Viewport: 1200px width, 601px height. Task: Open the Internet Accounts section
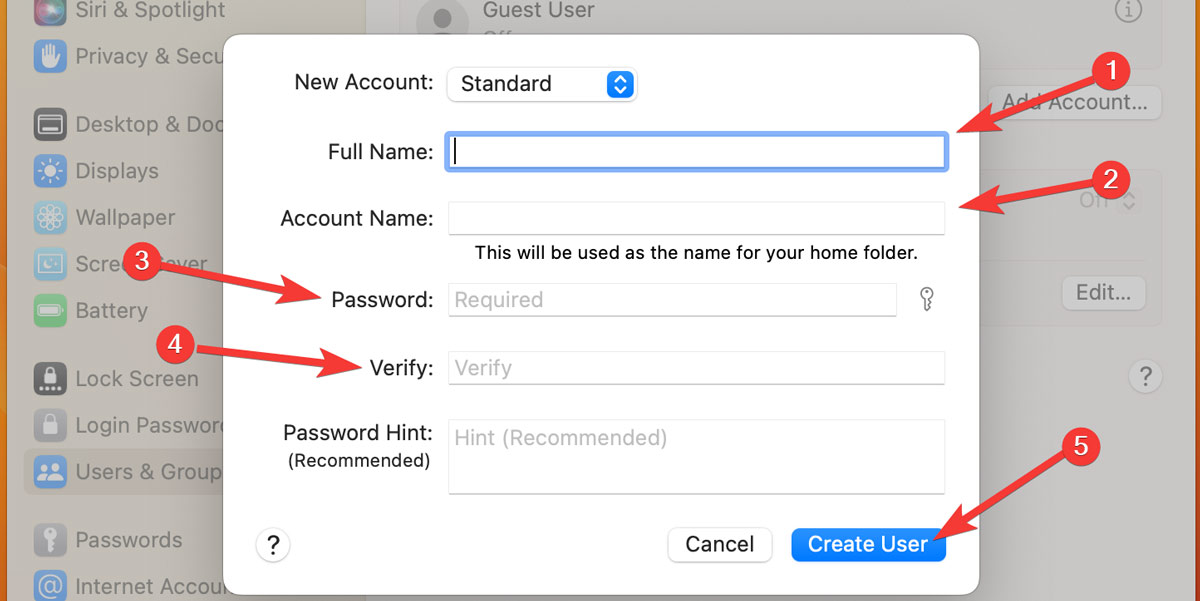click(50, 586)
